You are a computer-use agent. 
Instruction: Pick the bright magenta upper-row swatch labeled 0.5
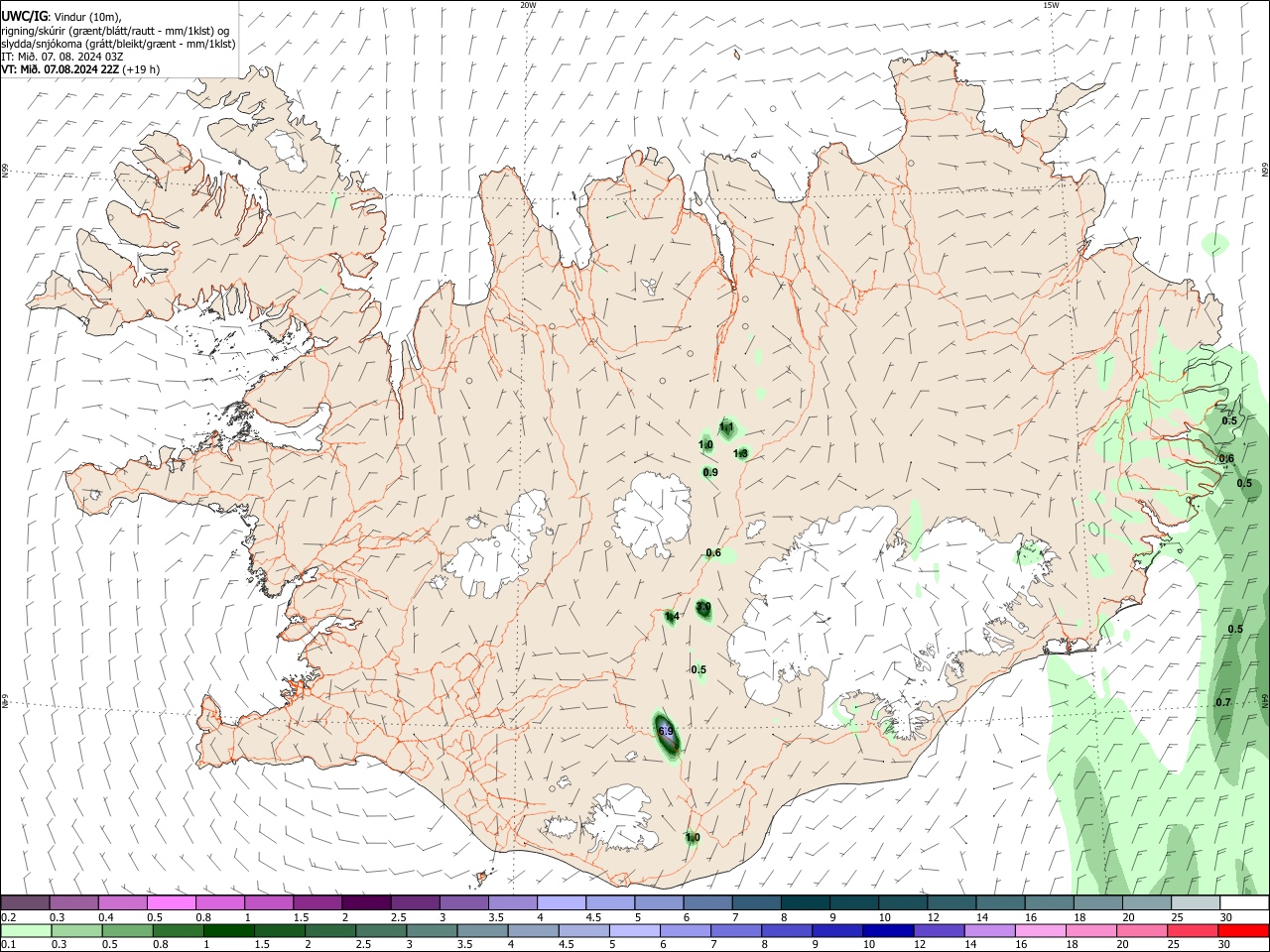click(171, 903)
